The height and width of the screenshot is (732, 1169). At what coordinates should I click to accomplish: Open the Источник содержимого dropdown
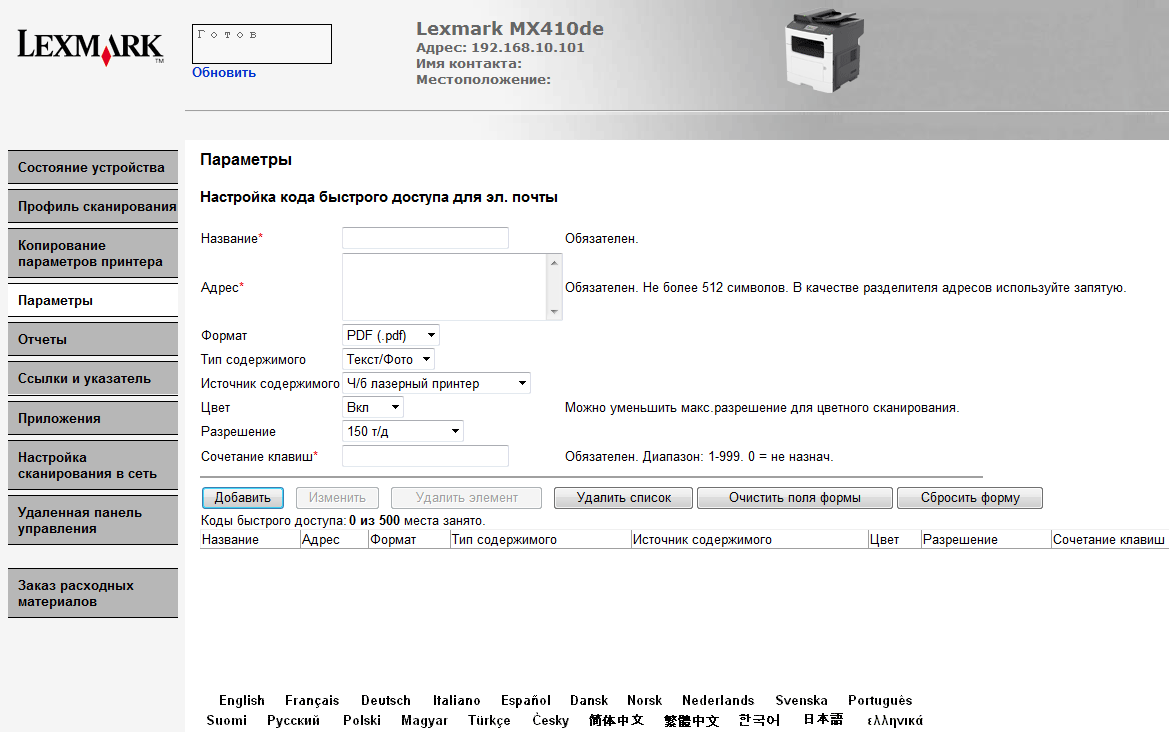coord(436,383)
